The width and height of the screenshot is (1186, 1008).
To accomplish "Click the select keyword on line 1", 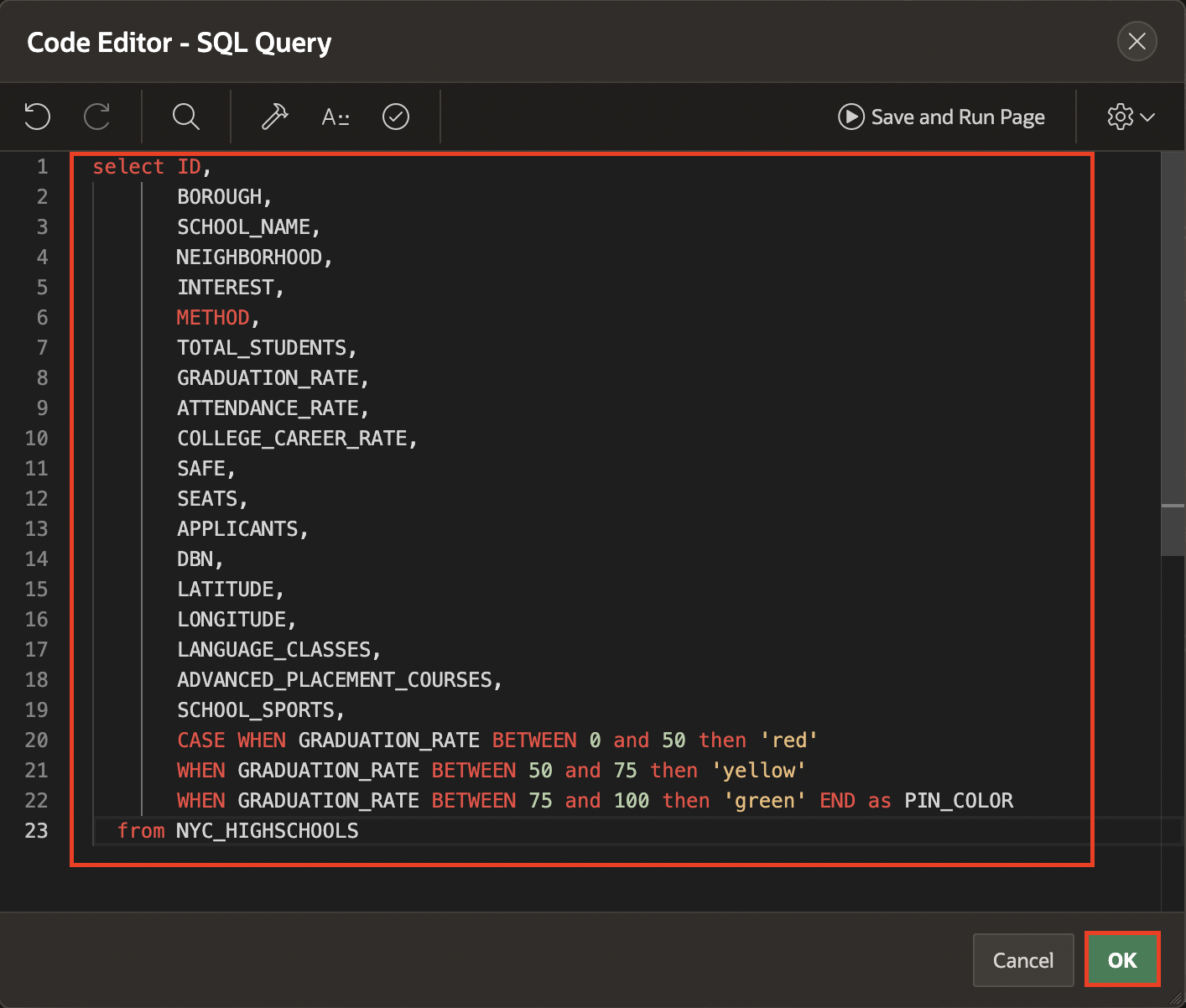I will click(128, 167).
